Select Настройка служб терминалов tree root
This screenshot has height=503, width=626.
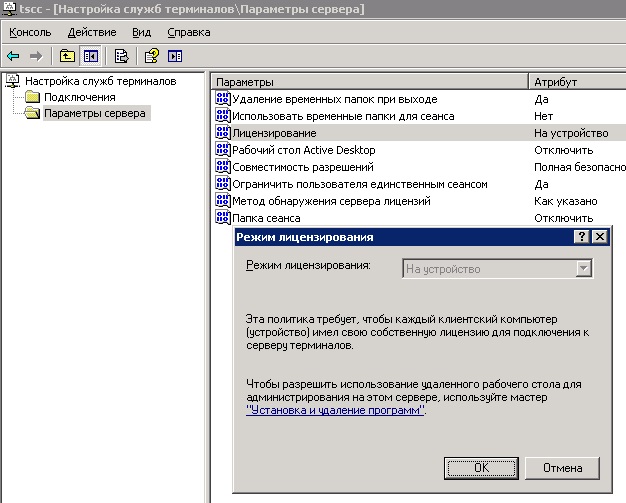tap(101, 81)
